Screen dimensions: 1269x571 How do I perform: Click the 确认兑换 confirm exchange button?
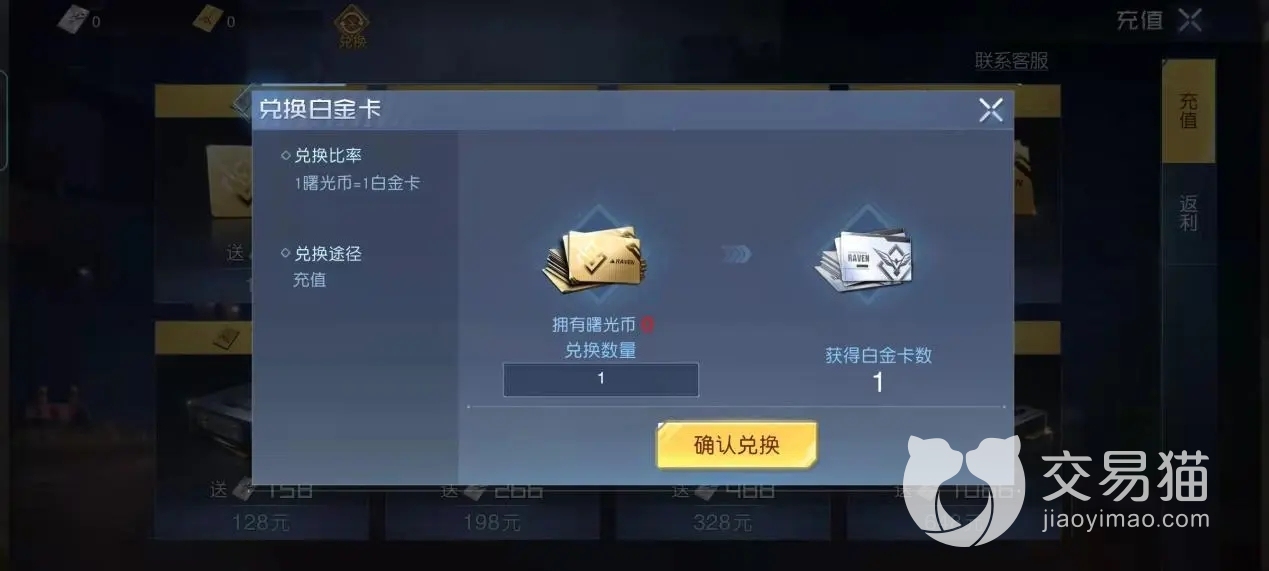(736, 445)
